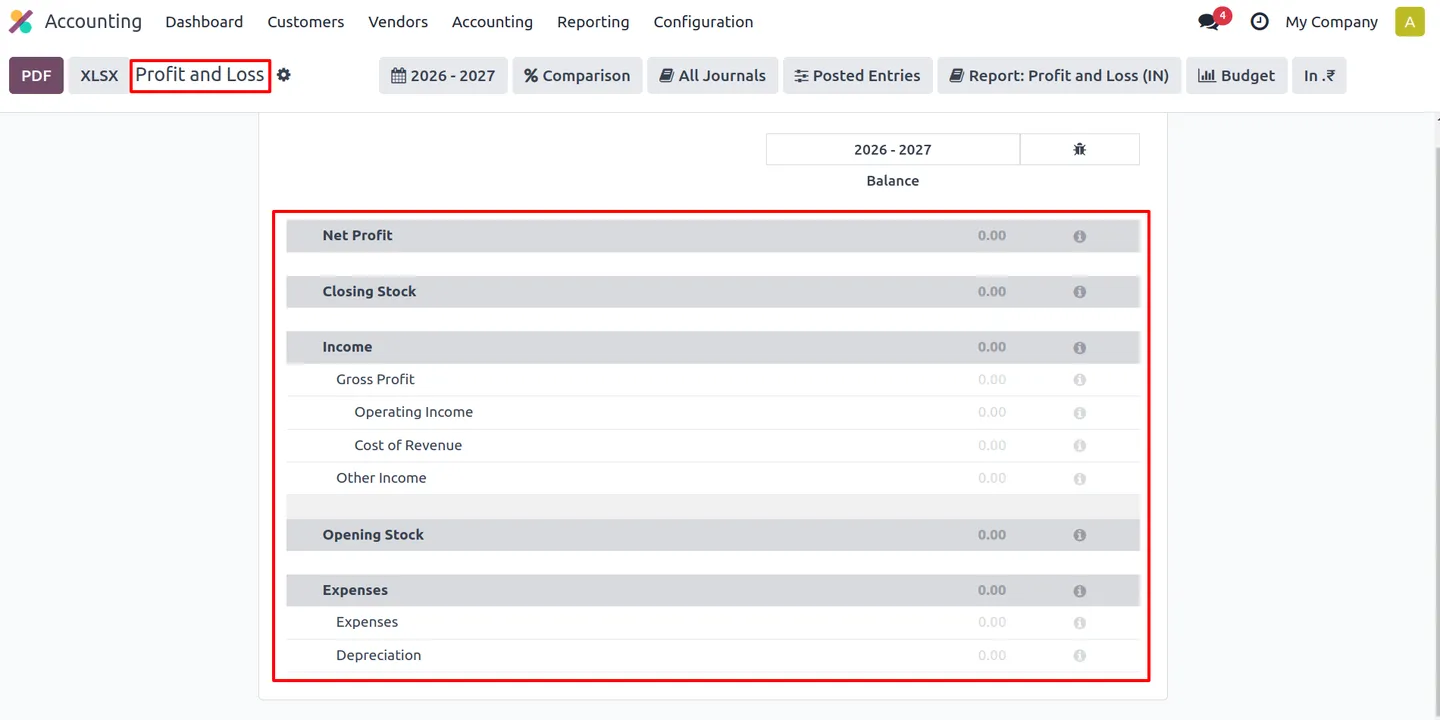Click the Closing Stock row label
1440x720 pixels.
click(x=369, y=291)
